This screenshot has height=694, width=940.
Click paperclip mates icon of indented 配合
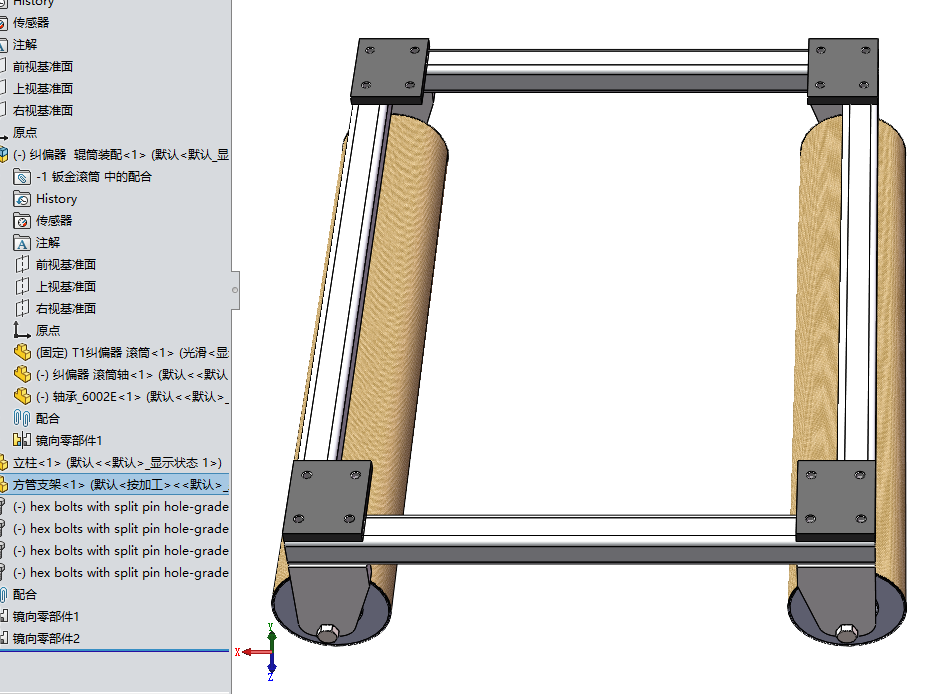click(x=22, y=418)
